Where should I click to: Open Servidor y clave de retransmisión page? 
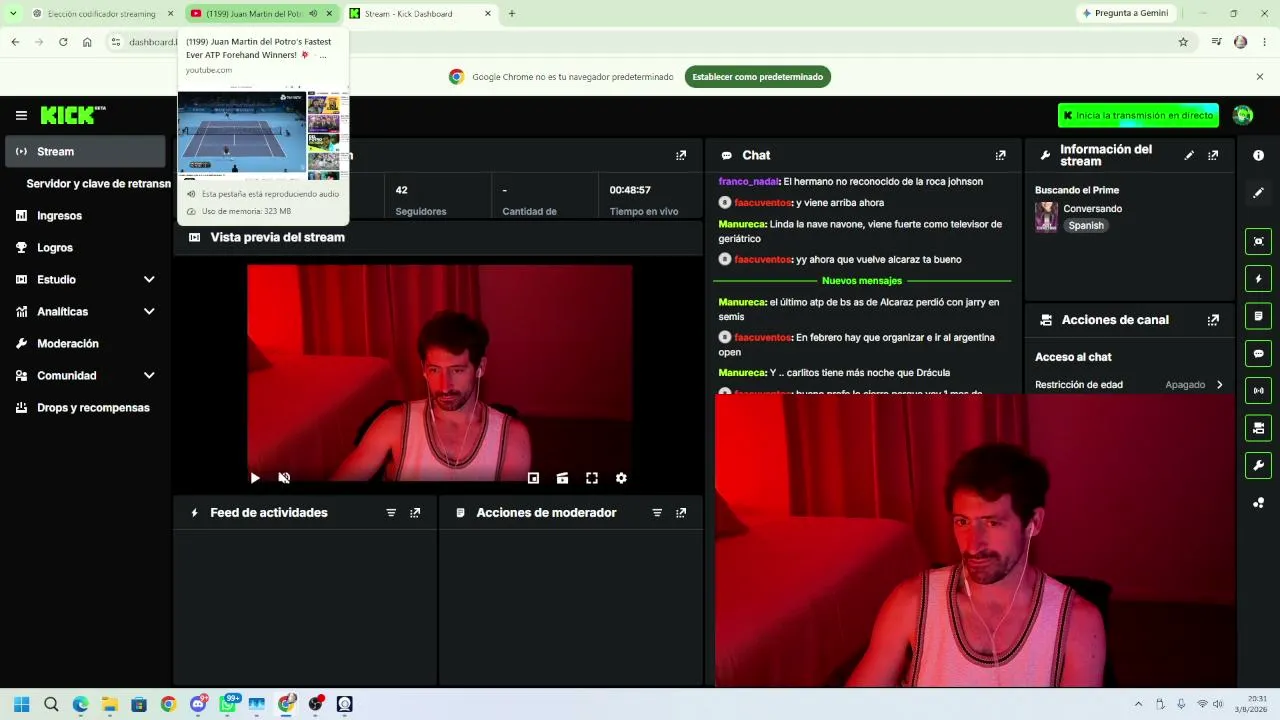[x=98, y=184]
